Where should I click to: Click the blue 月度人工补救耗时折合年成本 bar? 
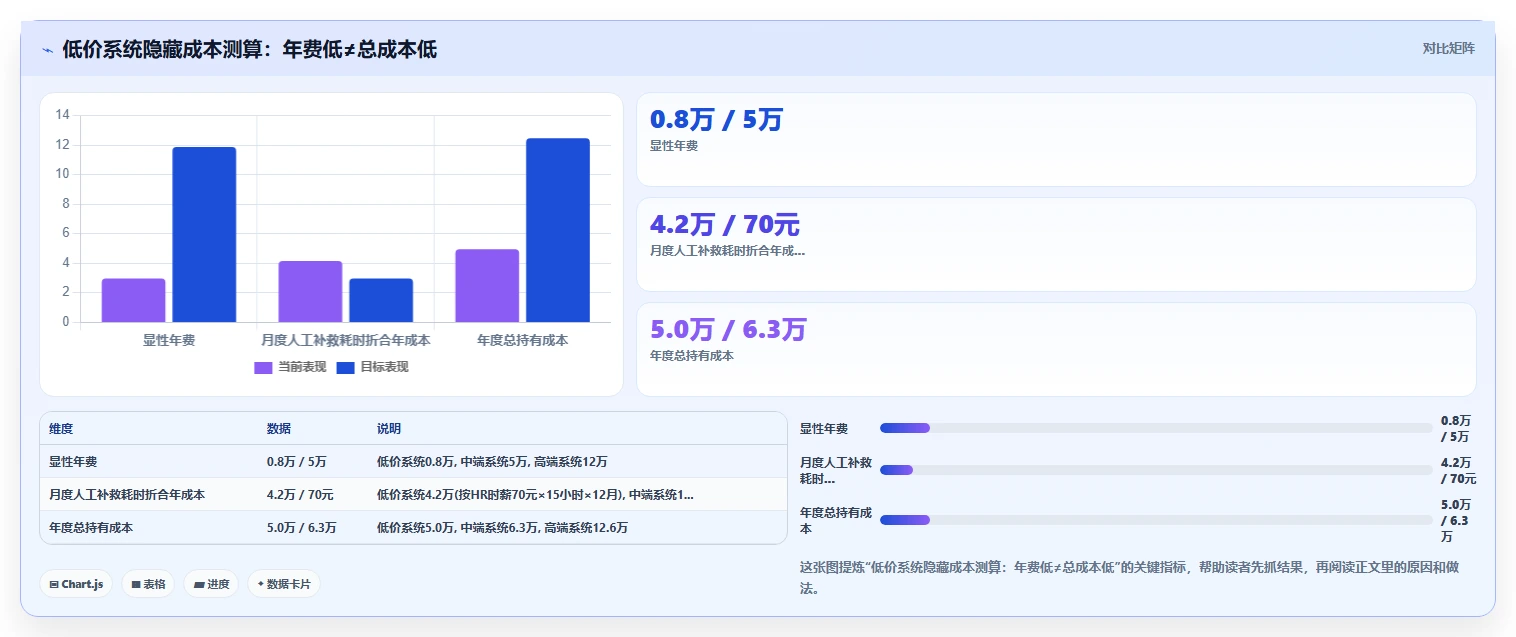tap(381, 300)
